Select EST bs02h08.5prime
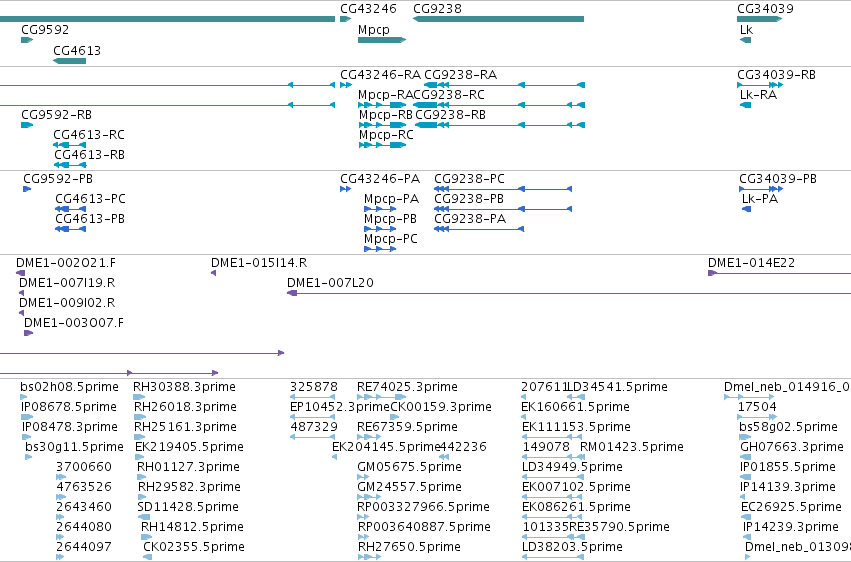Viewport: 851px width, 562px height. coord(69,387)
